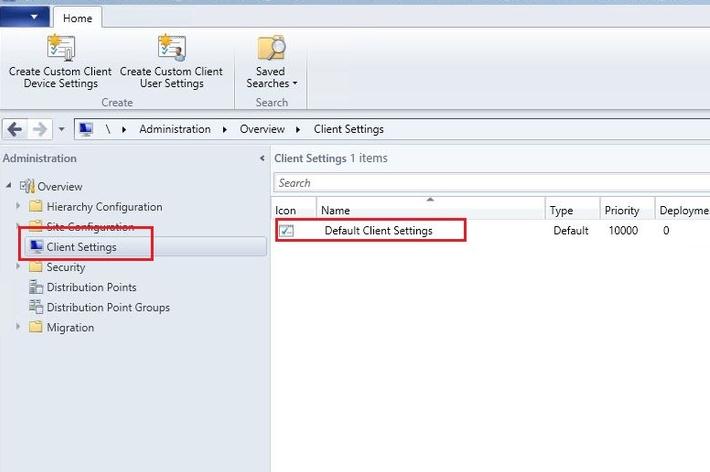
Task: Collapse the Overview tree node
Action: [10, 186]
